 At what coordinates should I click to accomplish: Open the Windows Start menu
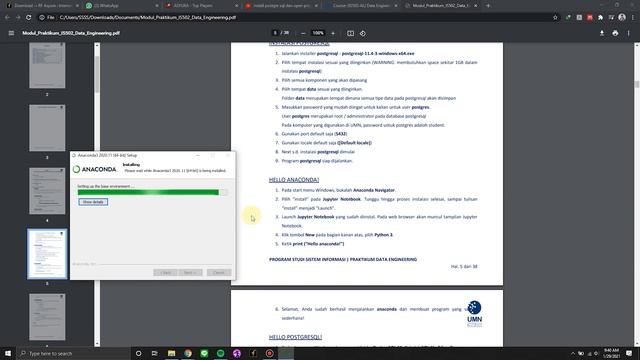[x=8, y=353]
